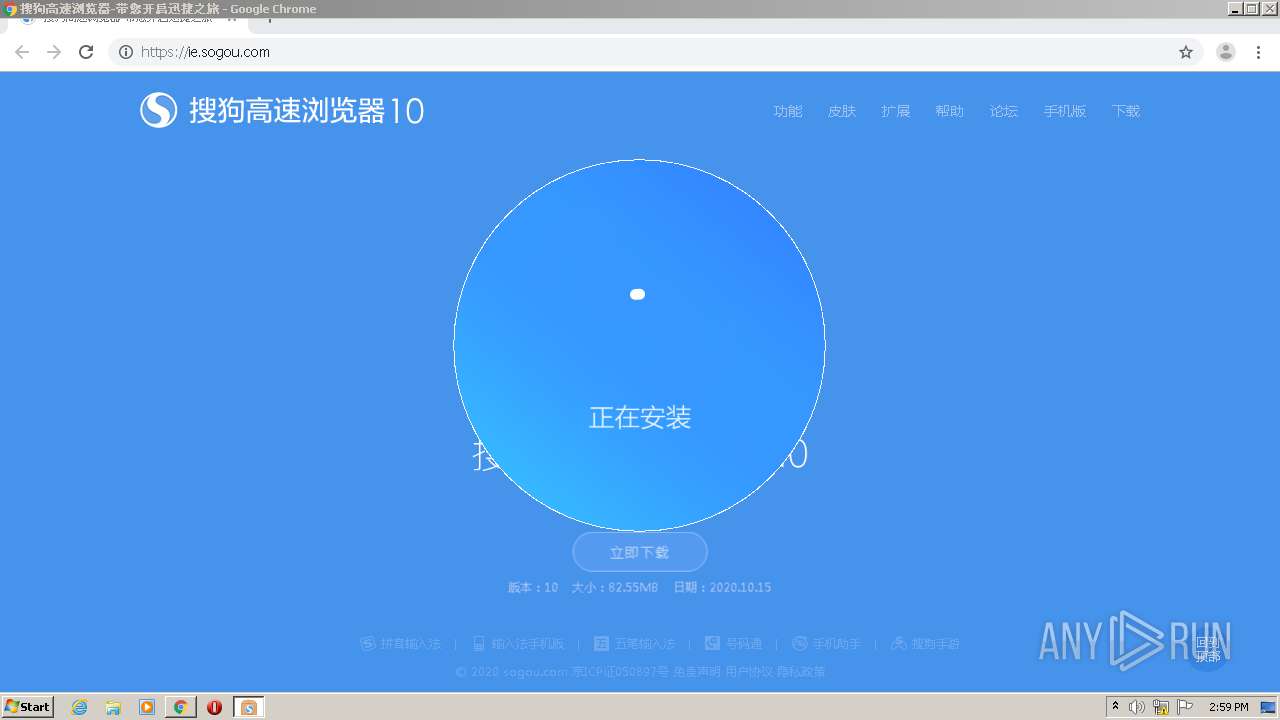Screen dimensions: 1280x720
Task: Click the 五笔输入法 footer icon
Action: click(x=602, y=644)
